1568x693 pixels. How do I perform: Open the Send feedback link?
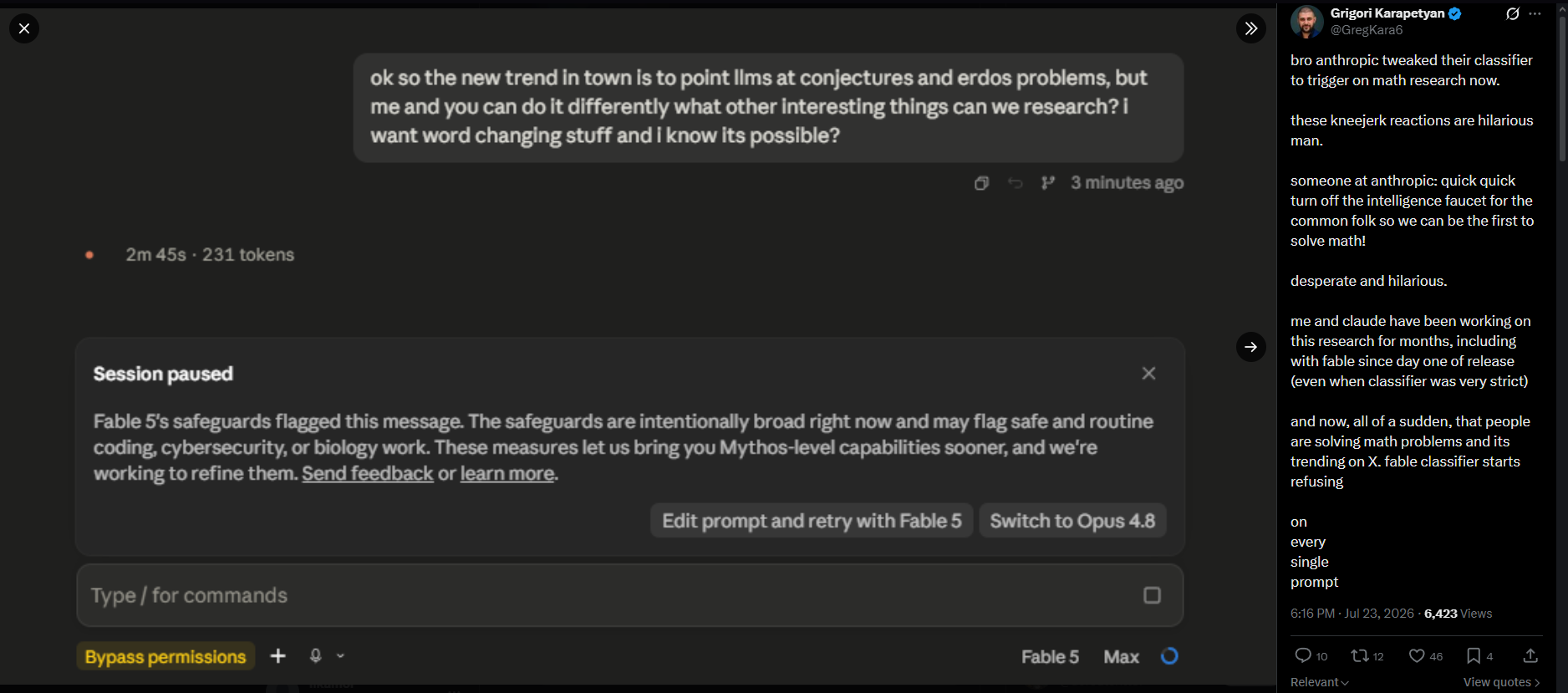pos(368,474)
